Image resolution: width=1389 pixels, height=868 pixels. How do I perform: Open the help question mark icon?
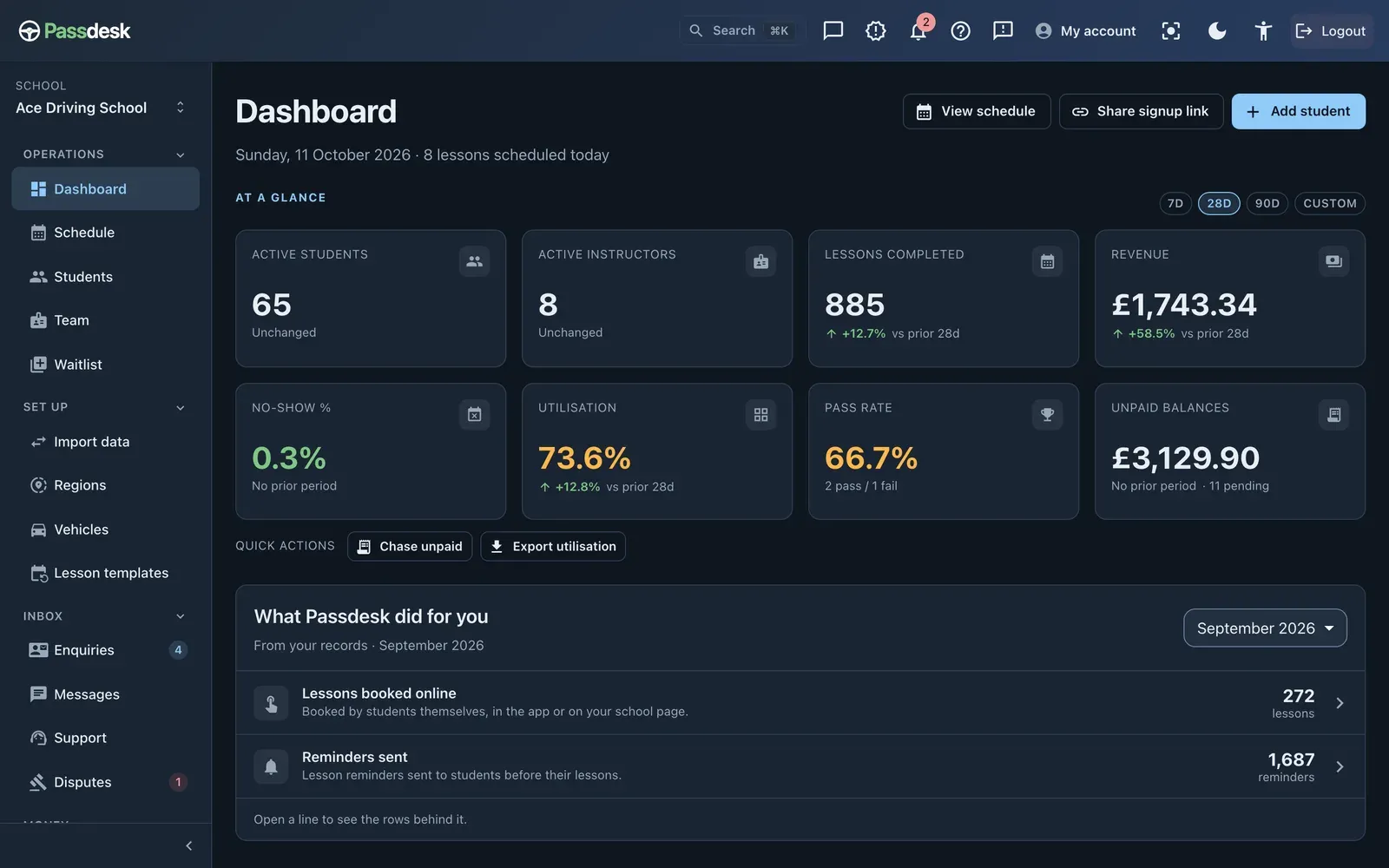[960, 31]
